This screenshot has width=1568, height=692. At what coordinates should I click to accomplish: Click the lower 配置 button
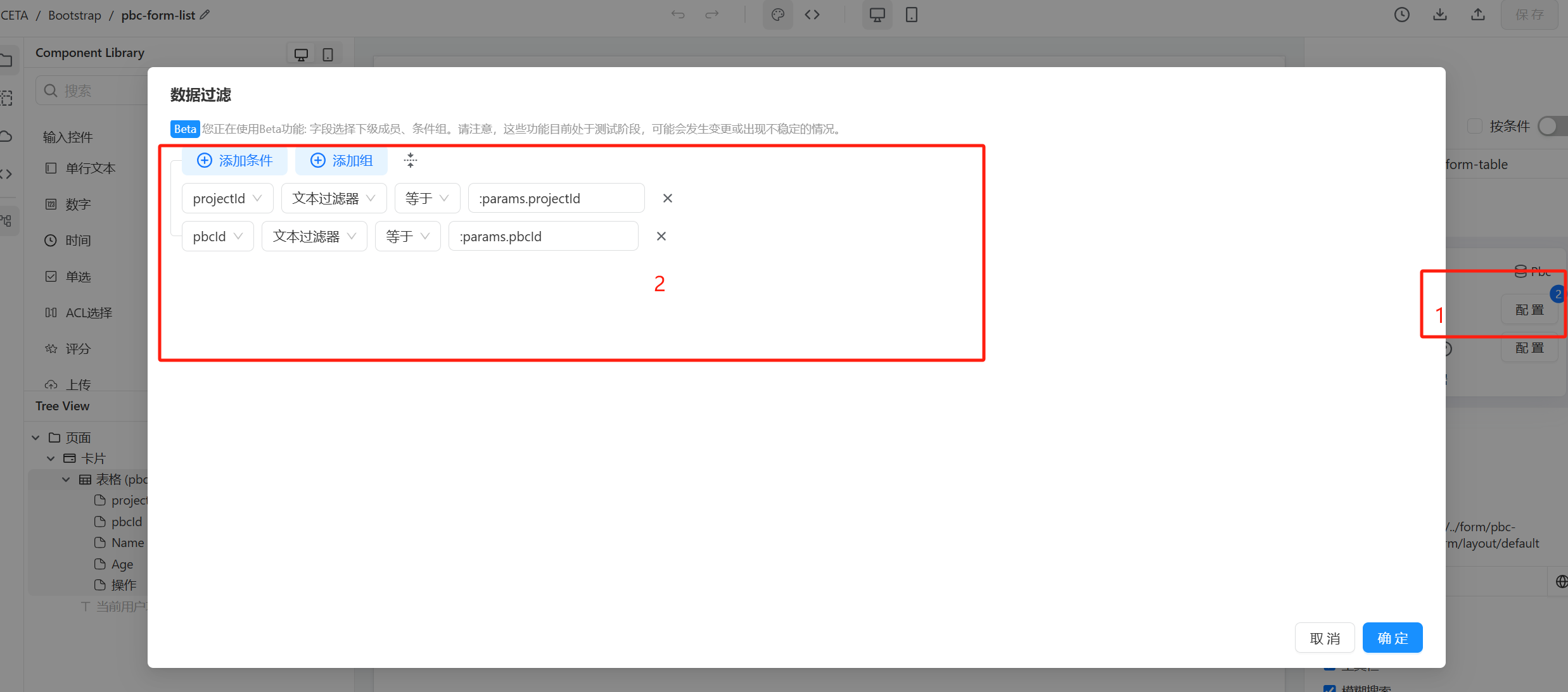click(x=1529, y=348)
